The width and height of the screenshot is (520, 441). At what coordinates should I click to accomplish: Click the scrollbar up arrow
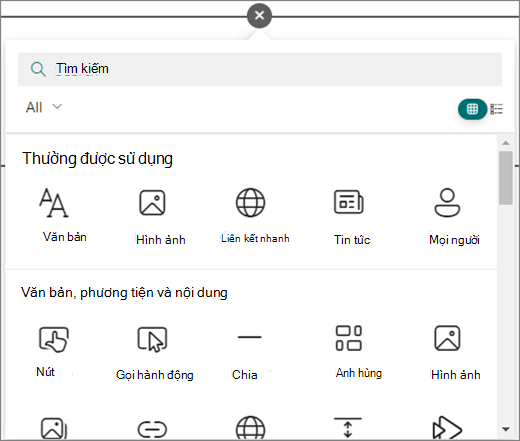coord(506,143)
